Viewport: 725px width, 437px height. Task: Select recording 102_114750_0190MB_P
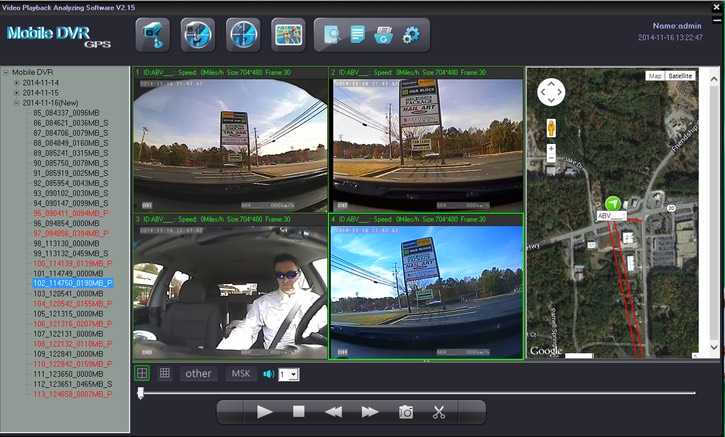73,283
